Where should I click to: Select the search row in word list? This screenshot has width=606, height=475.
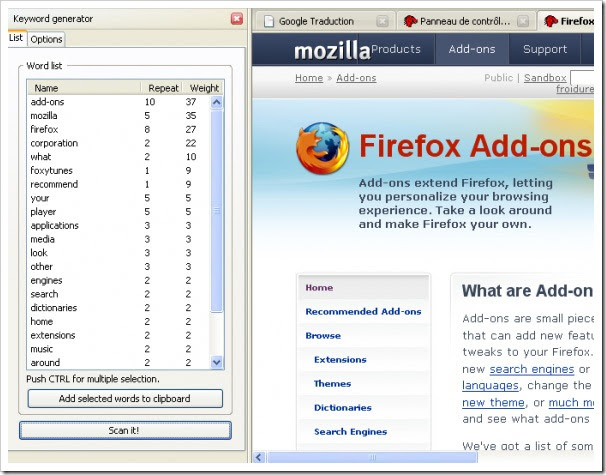pos(119,294)
